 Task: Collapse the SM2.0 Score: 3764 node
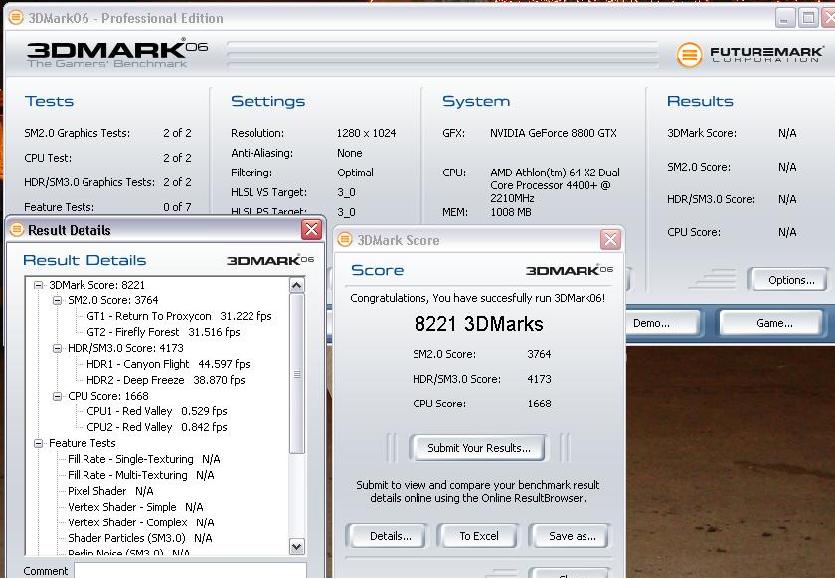(58, 300)
